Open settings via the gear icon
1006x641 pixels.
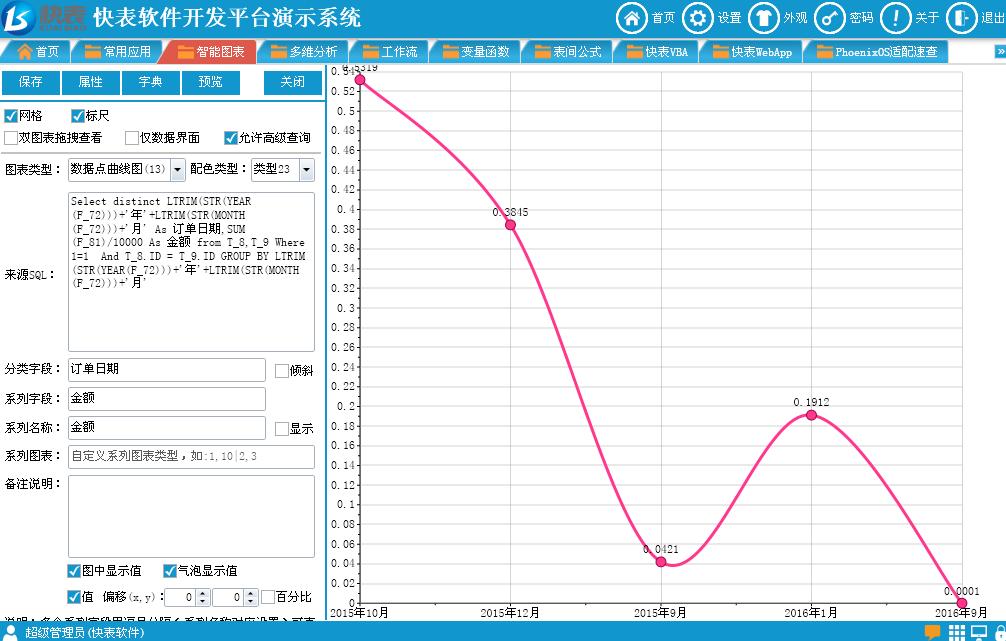tap(697, 18)
